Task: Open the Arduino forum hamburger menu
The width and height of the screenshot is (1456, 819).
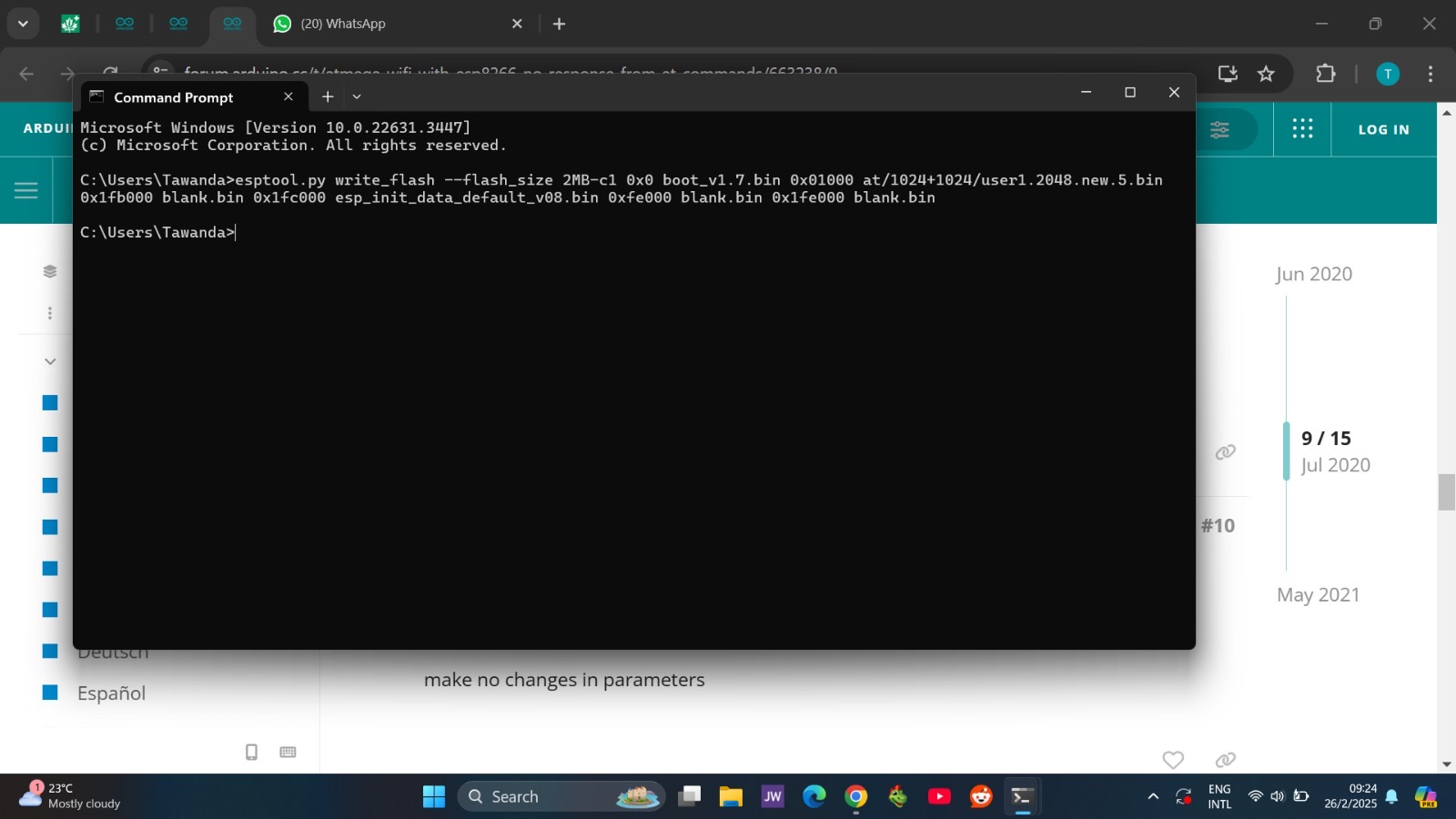Action: click(x=25, y=189)
